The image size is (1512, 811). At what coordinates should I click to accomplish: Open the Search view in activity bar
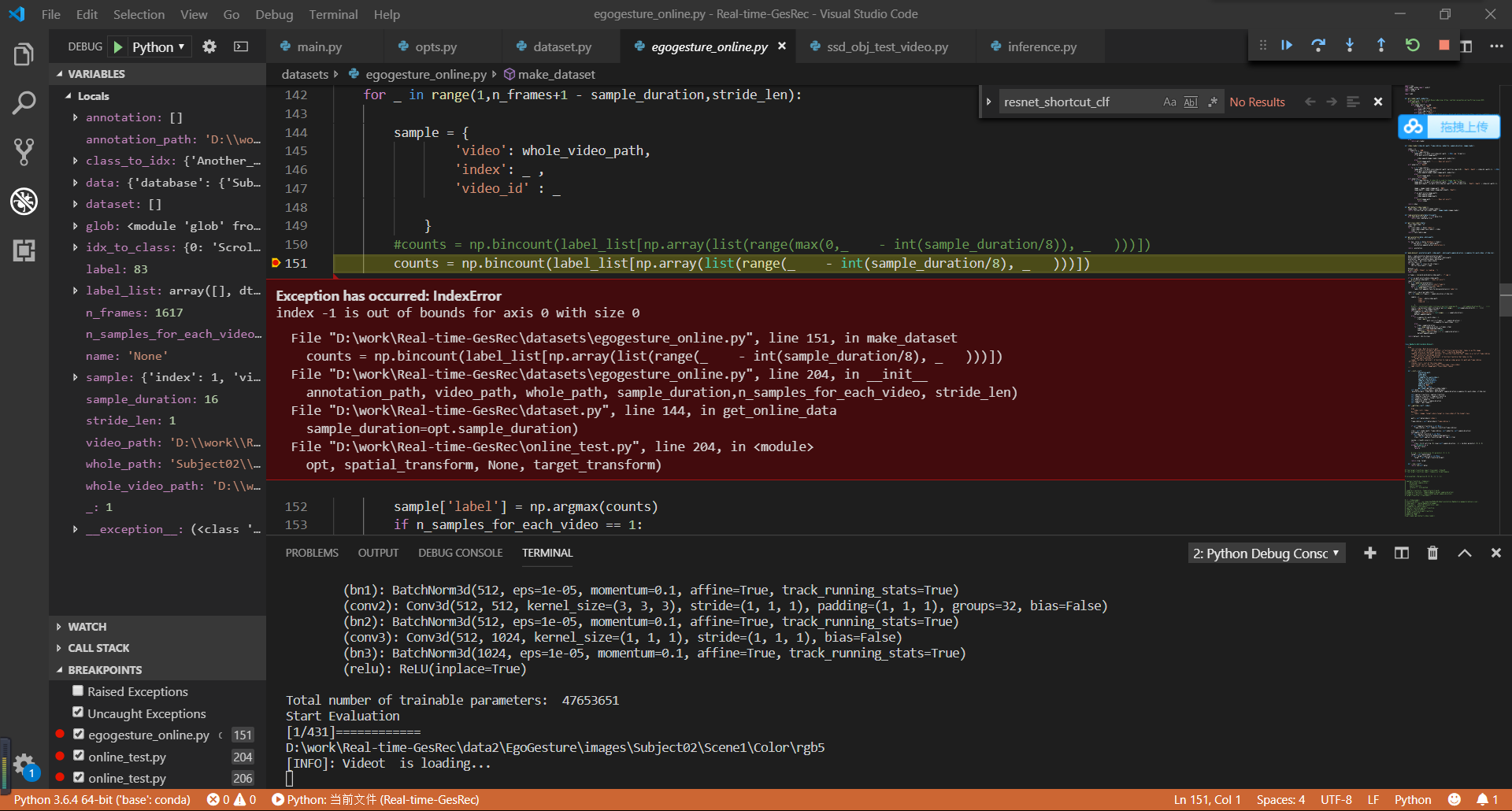[24, 102]
